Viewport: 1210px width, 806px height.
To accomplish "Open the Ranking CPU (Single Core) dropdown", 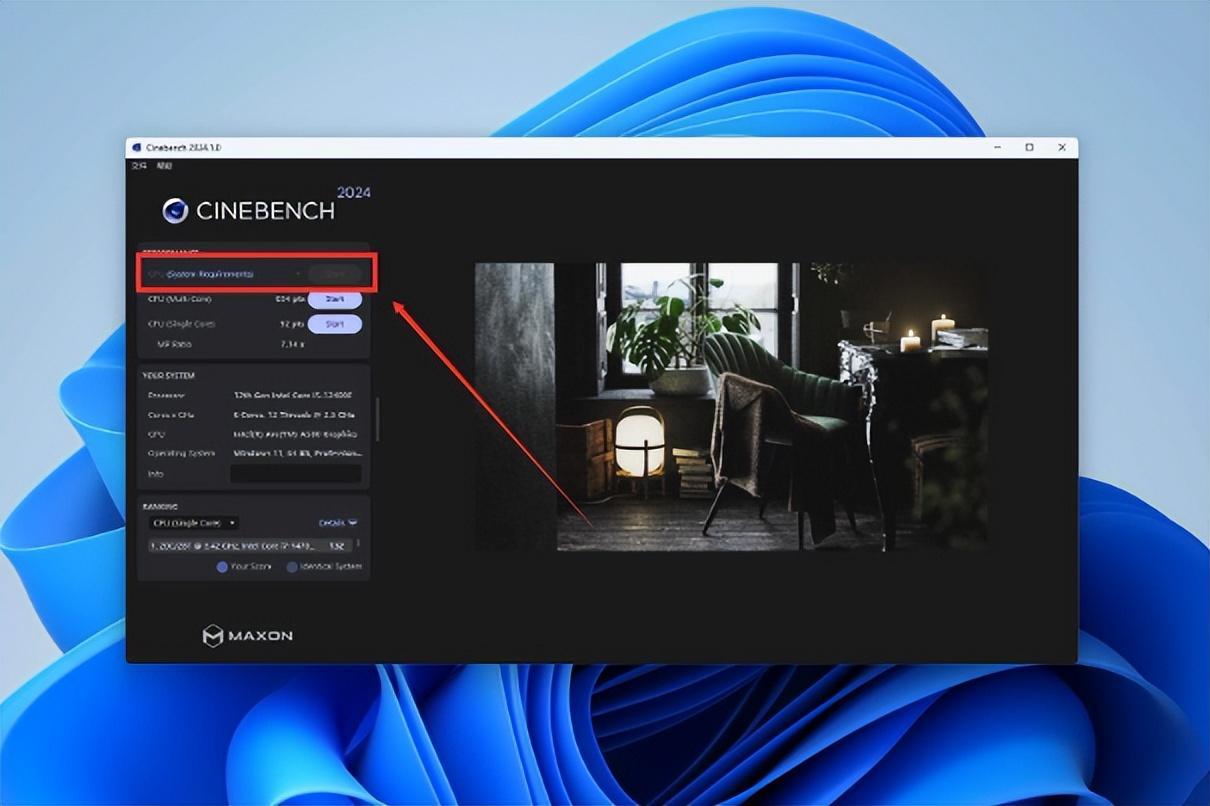I will (193, 523).
